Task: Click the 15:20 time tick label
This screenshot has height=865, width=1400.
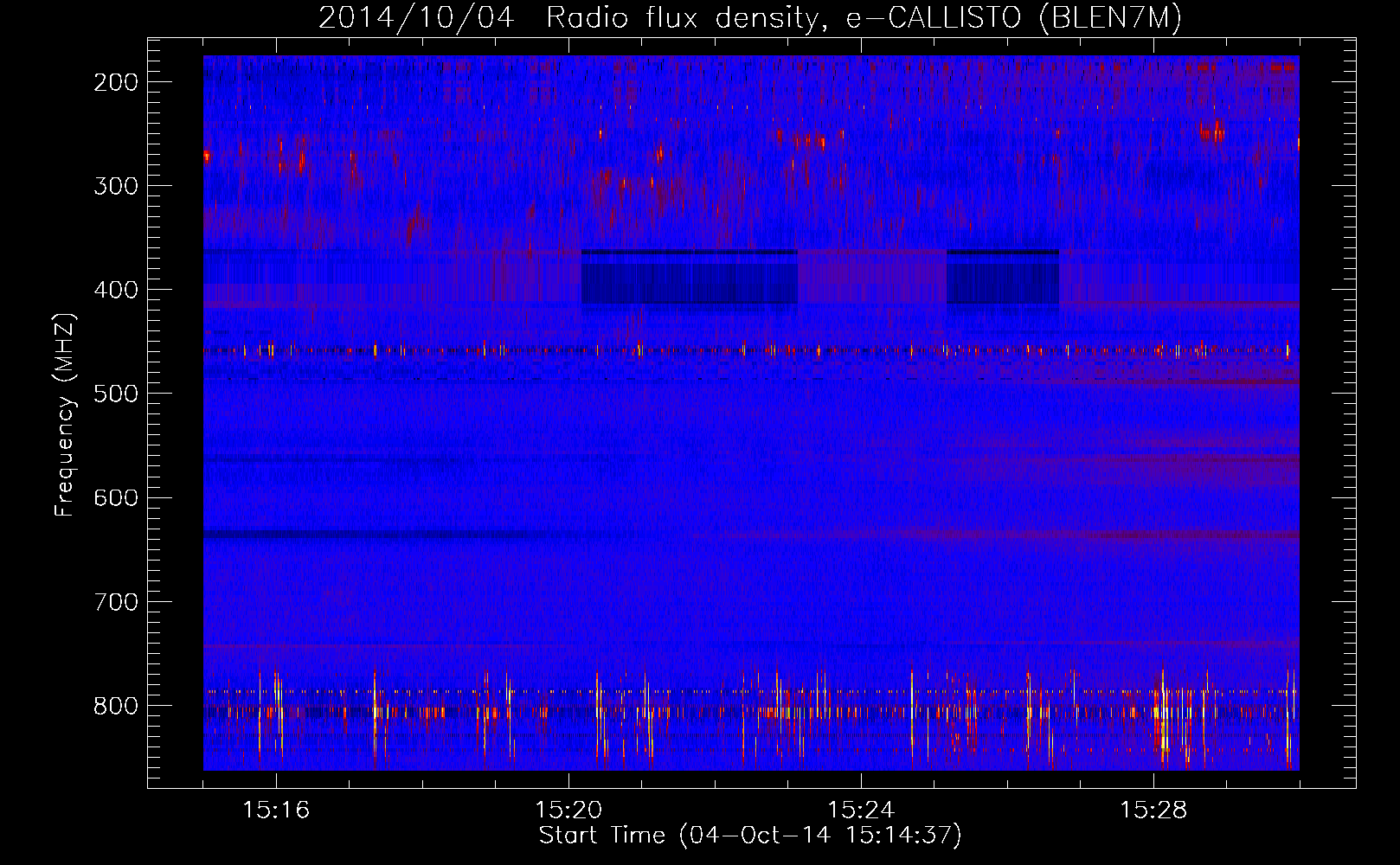Action: click(568, 811)
